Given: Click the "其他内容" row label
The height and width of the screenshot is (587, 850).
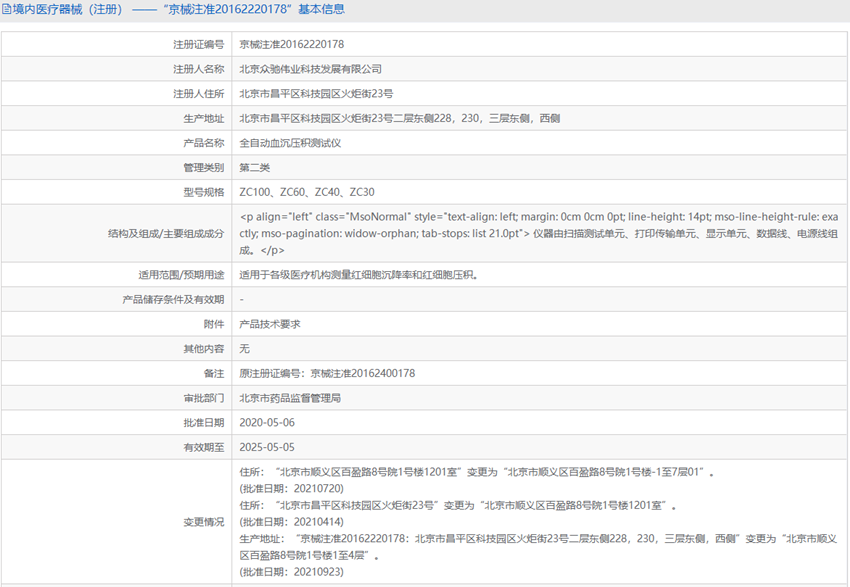Looking at the screenshot, I should pos(204,349).
